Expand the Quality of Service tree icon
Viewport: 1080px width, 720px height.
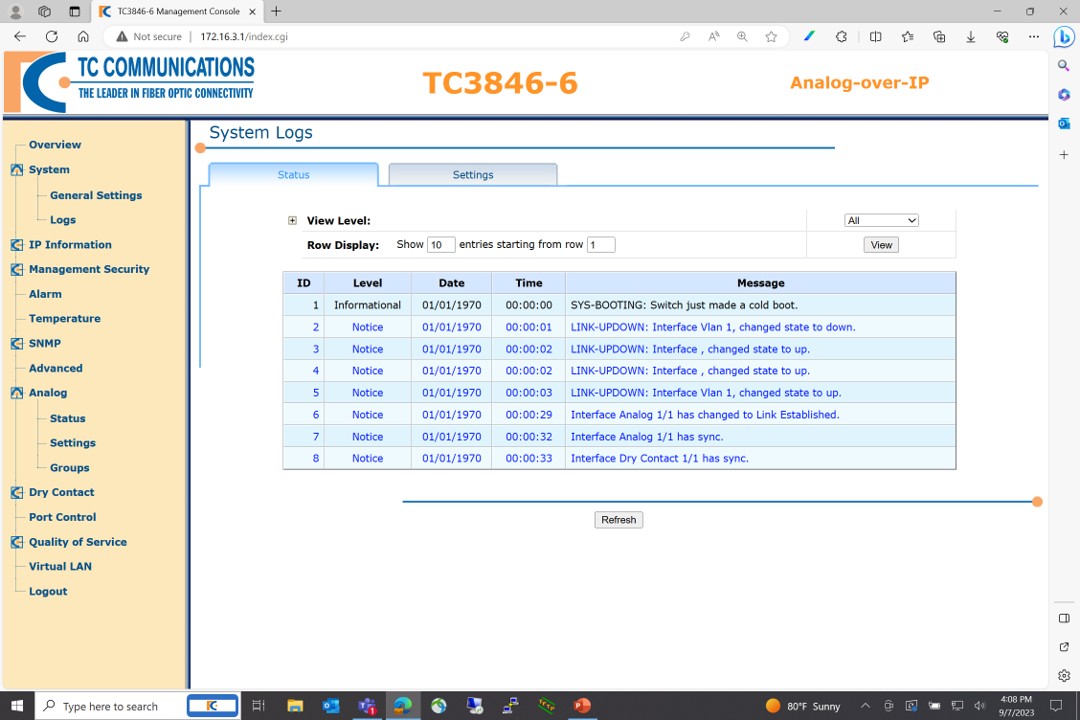pyautogui.click(x=17, y=542)
